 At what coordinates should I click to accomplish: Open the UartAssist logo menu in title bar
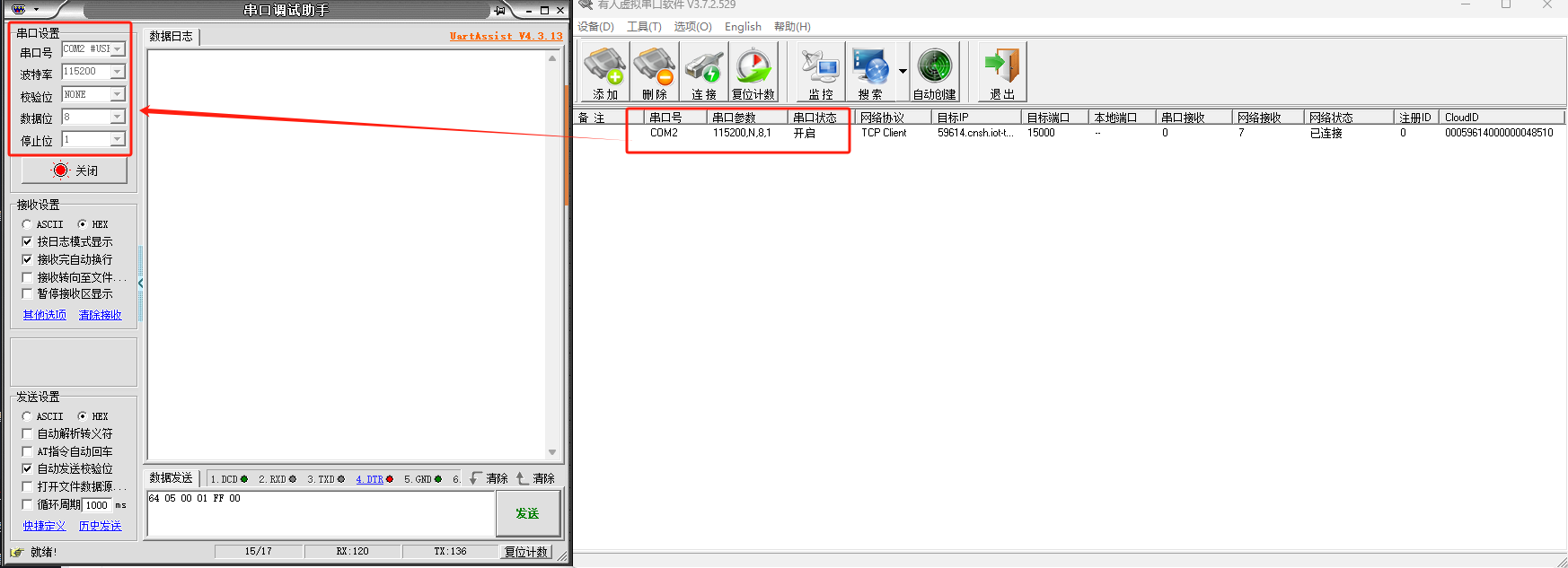(x=18, y=10)
